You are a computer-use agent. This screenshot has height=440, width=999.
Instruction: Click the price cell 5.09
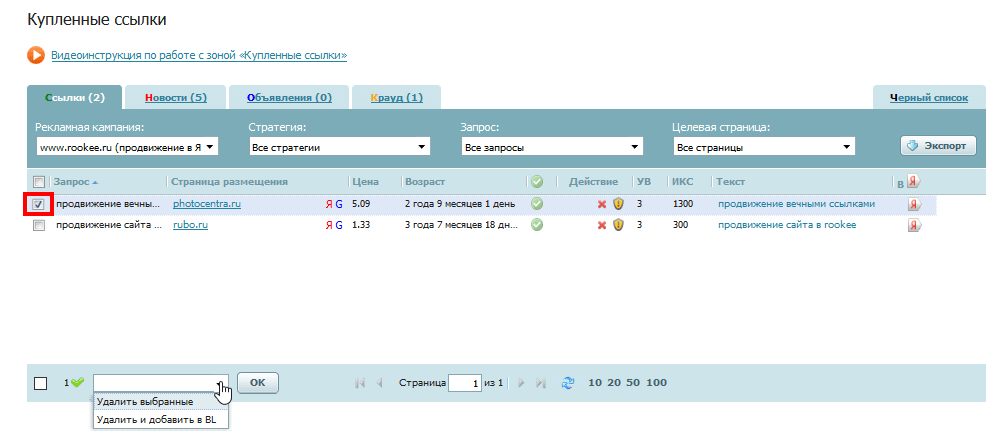(x=361, y=204)
